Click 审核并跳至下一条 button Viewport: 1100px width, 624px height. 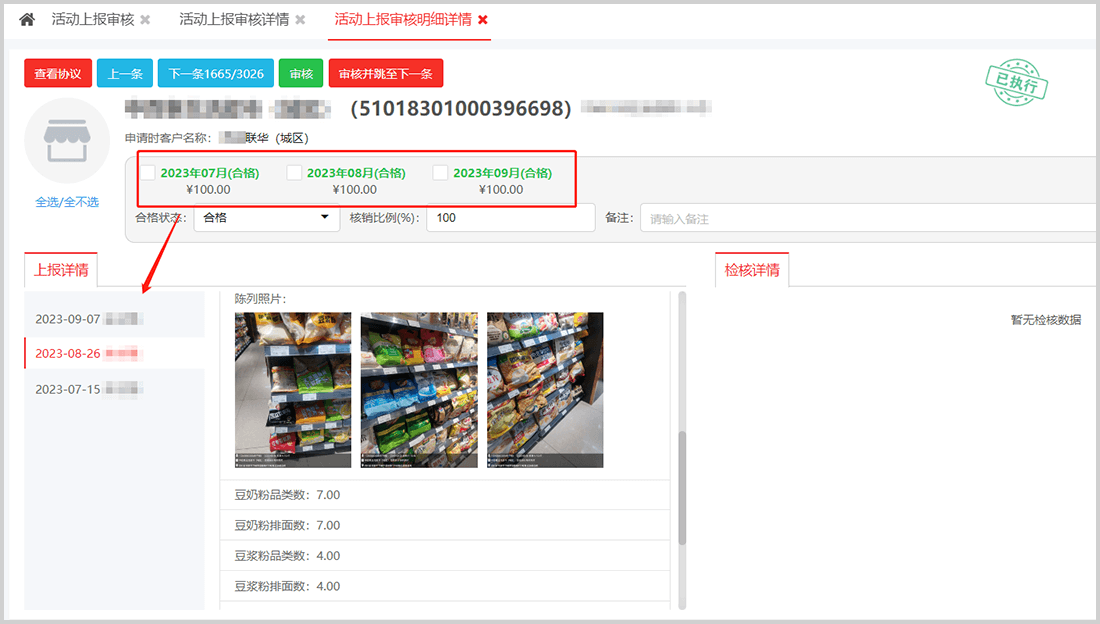tap(385, 74)
